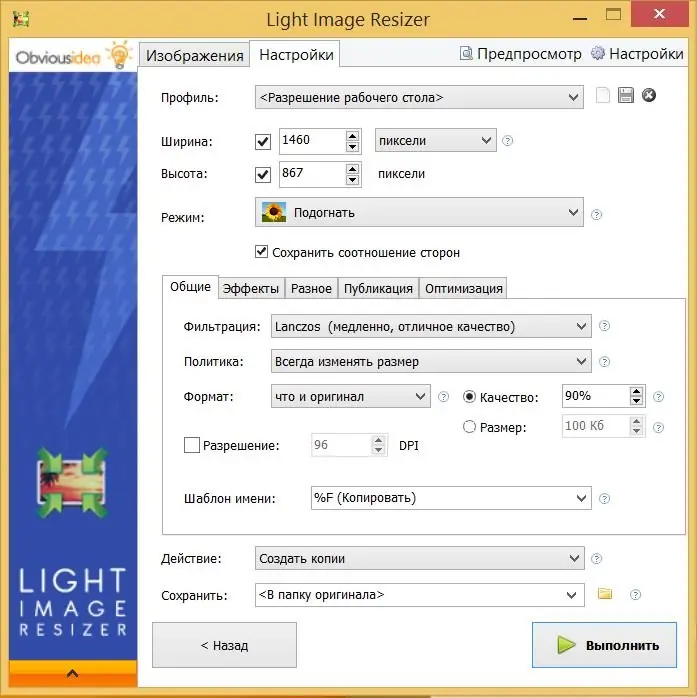Open the Шаблон имени dropdown
This screenshot has width=697, height=698.
[x=451, y=498]
